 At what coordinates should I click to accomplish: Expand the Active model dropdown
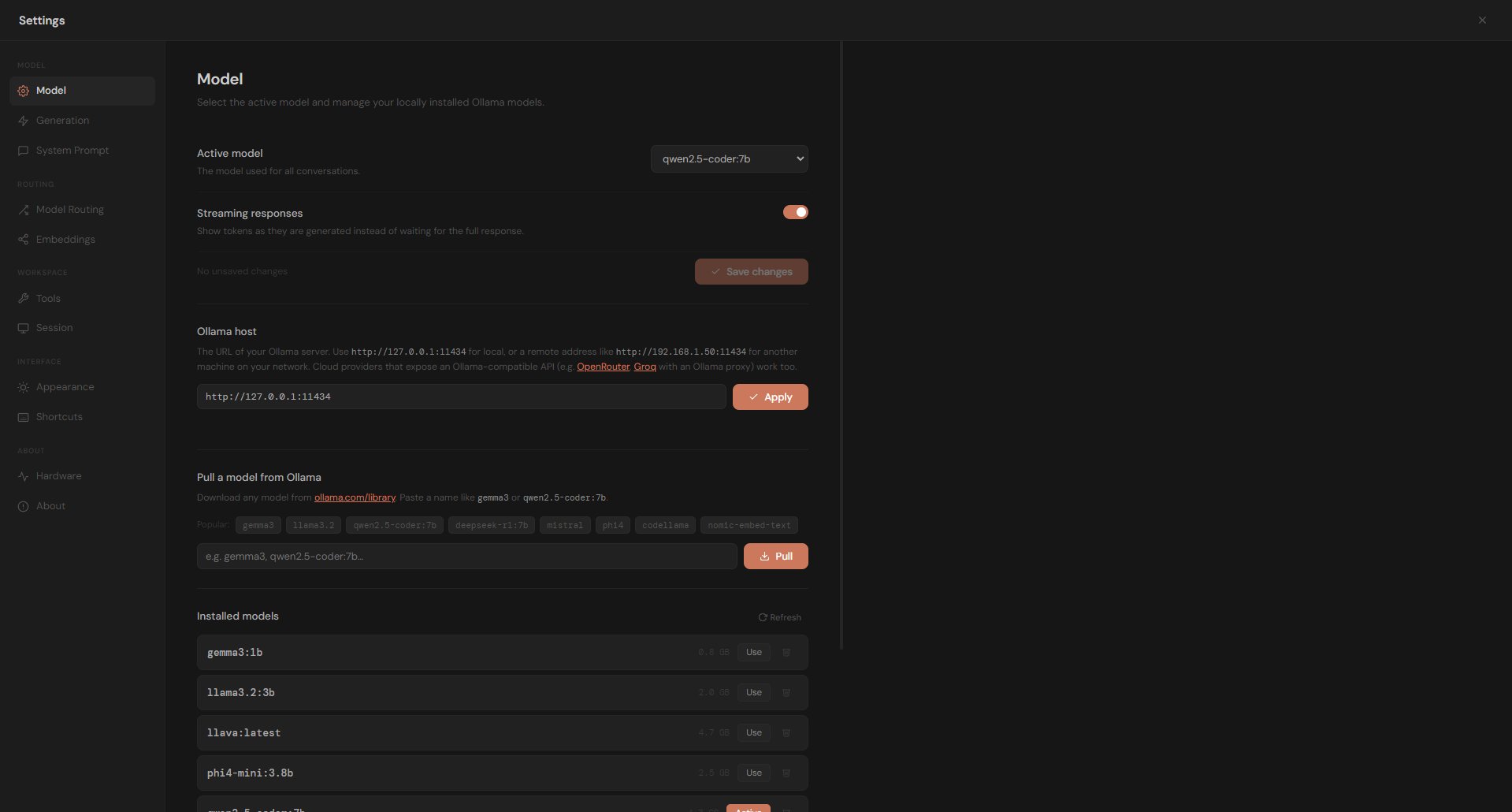coord(730,159)
